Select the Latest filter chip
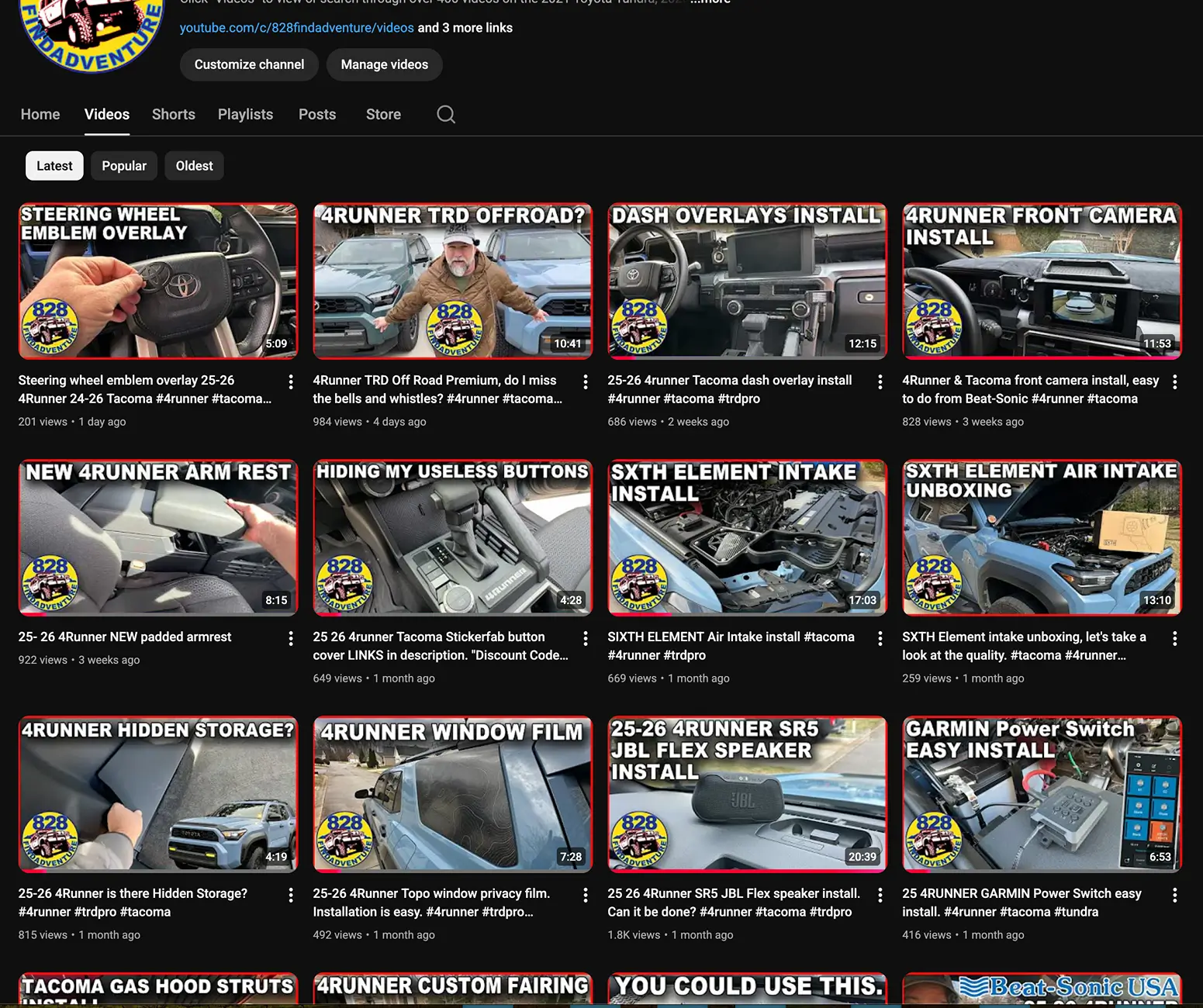The image size is (1203, 1008). point(54,165)
